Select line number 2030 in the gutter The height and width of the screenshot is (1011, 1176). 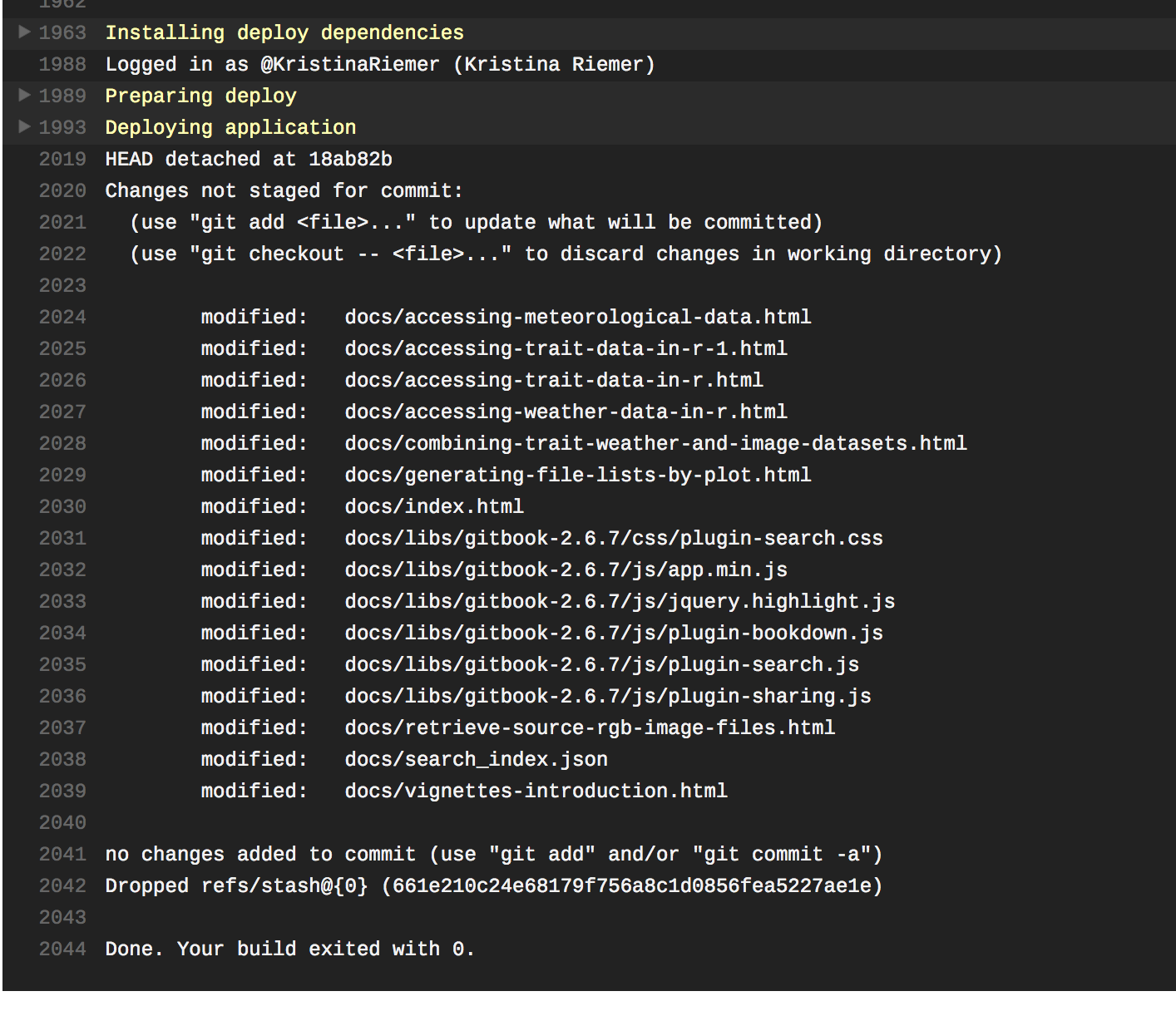(62, 506)
